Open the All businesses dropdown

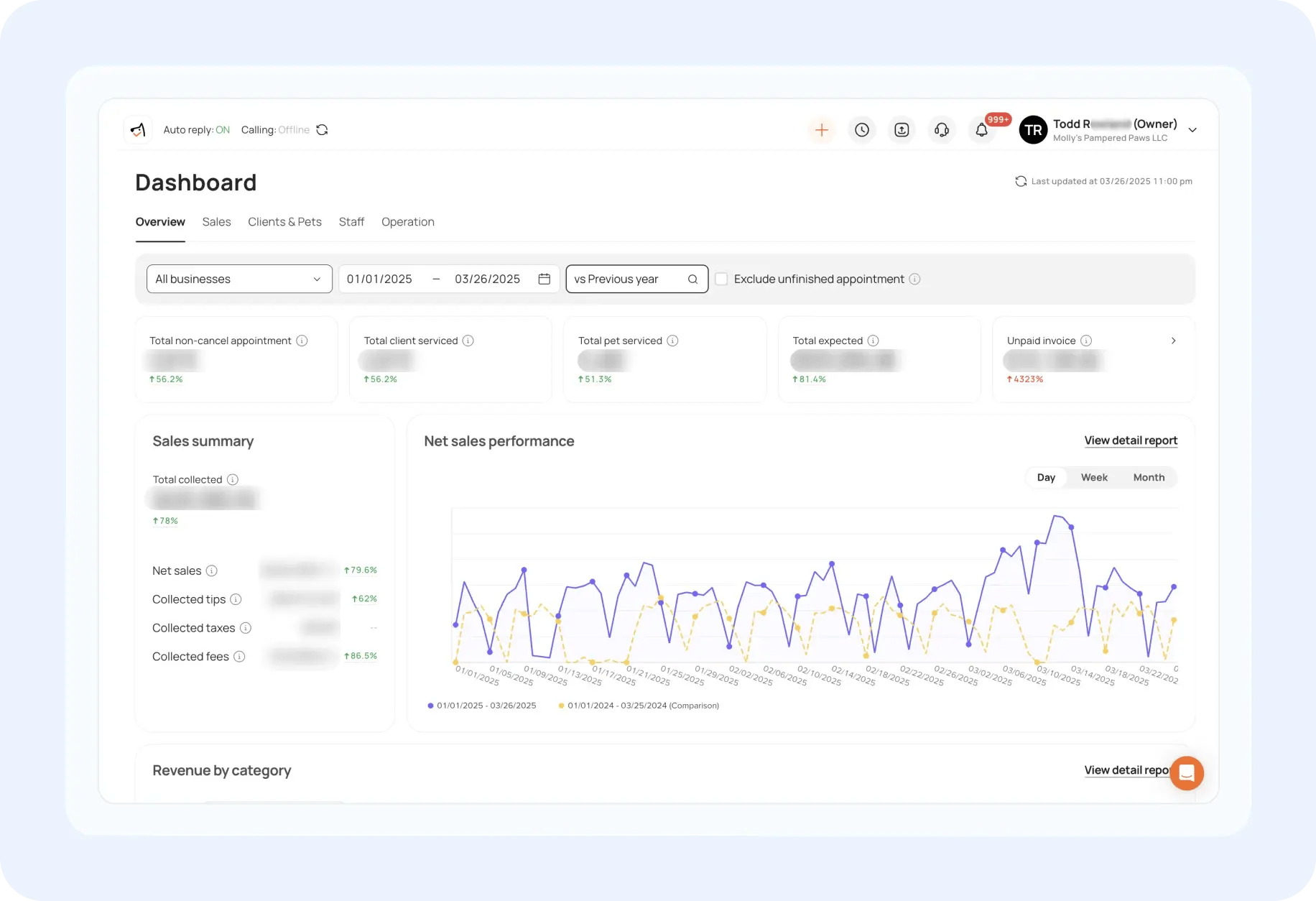coord(238,279)
